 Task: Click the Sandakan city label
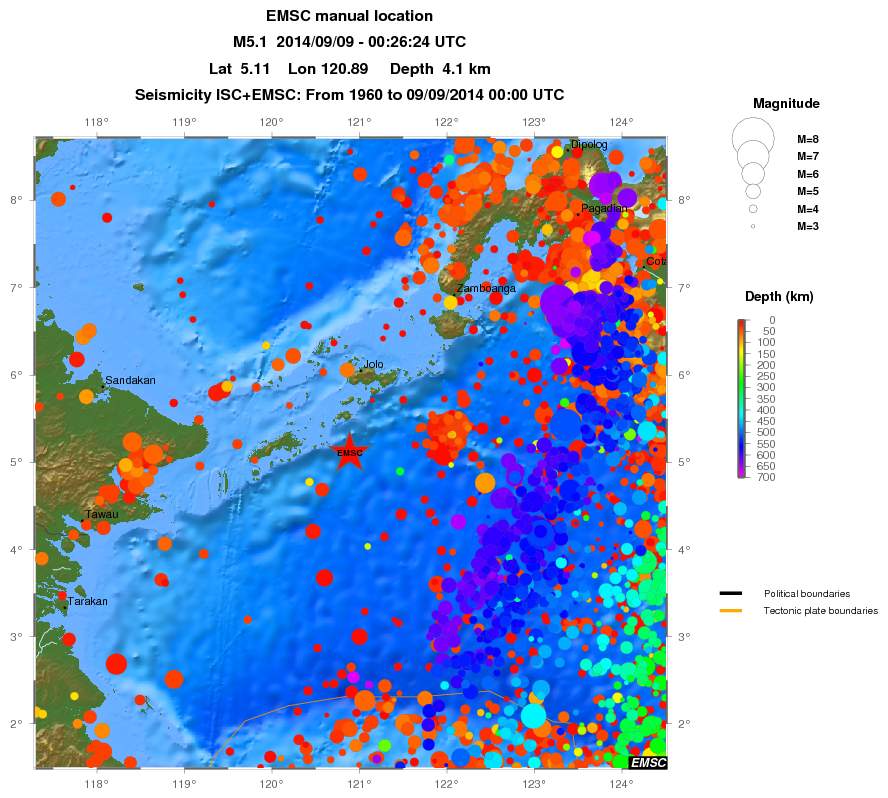click(130, 380)
